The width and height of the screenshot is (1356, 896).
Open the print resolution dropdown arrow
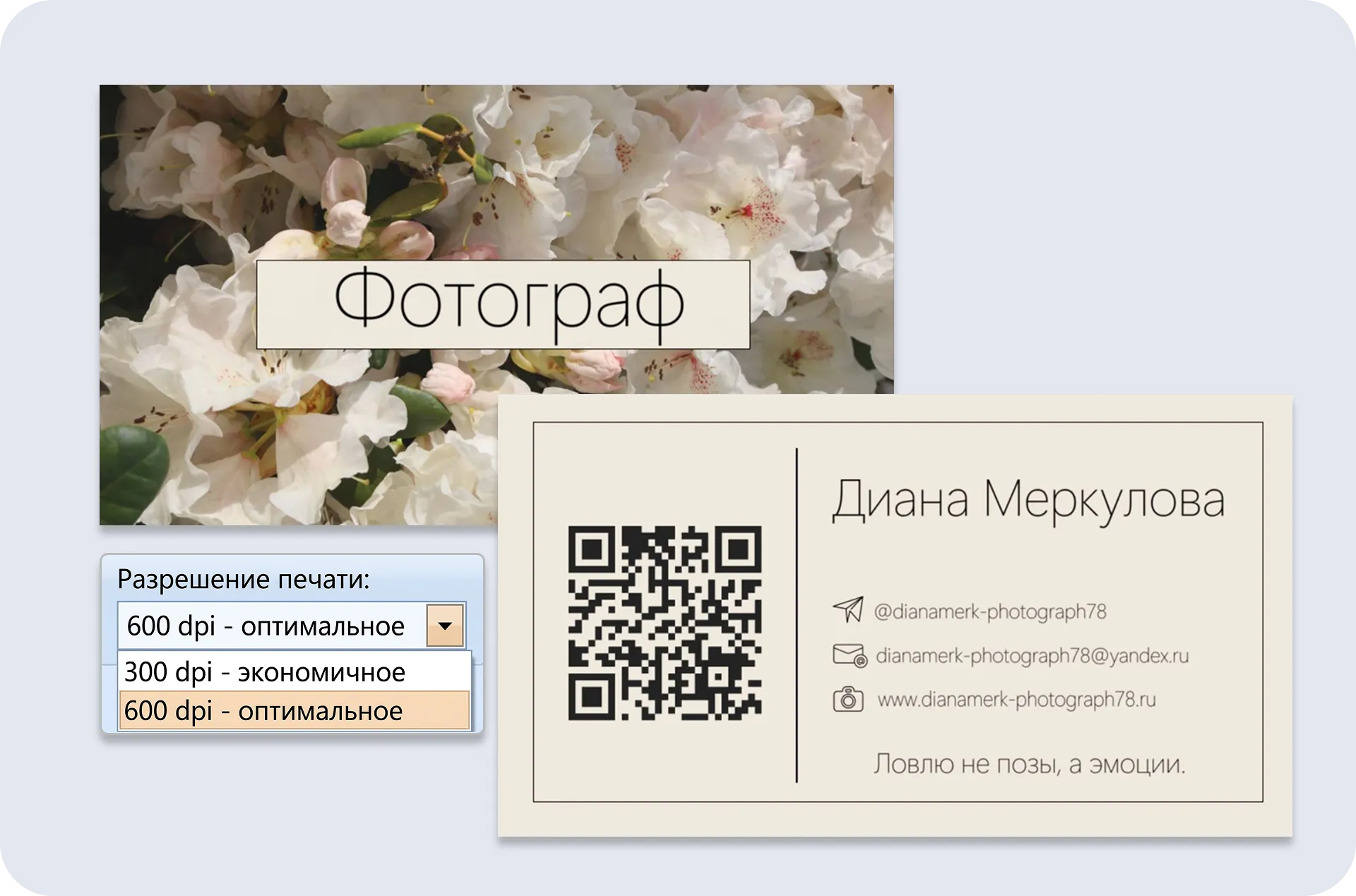click(x=445, y=625)
